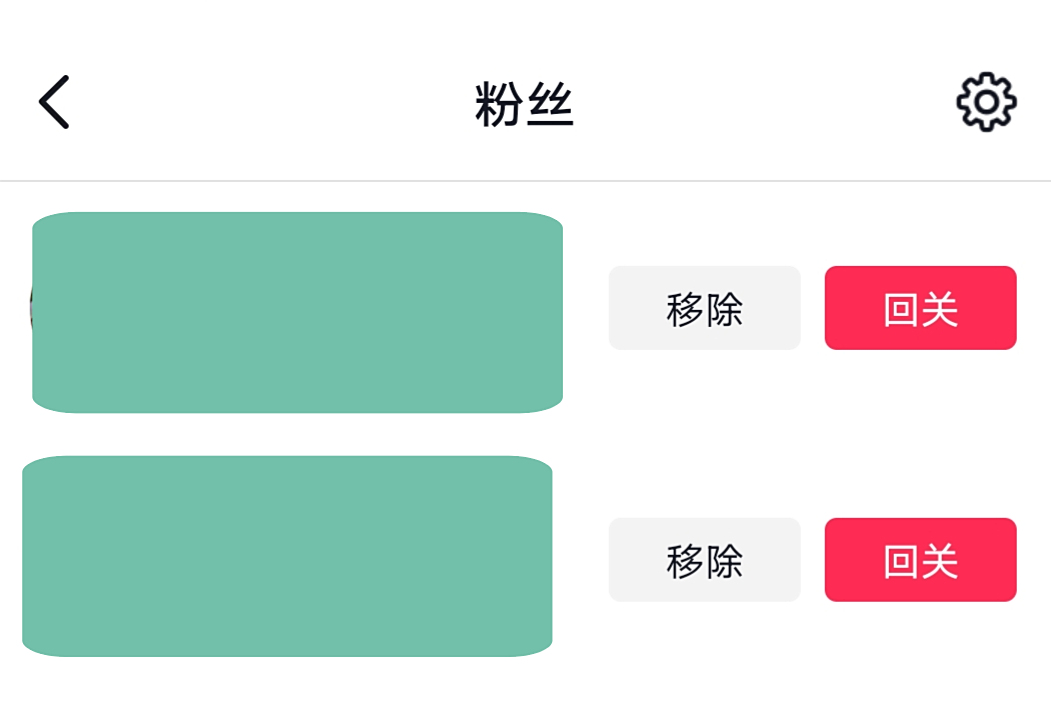Click the 移除 button in the first row
Image resolution: width=1051 pixels, height=701 pixels.
(704, 308)
